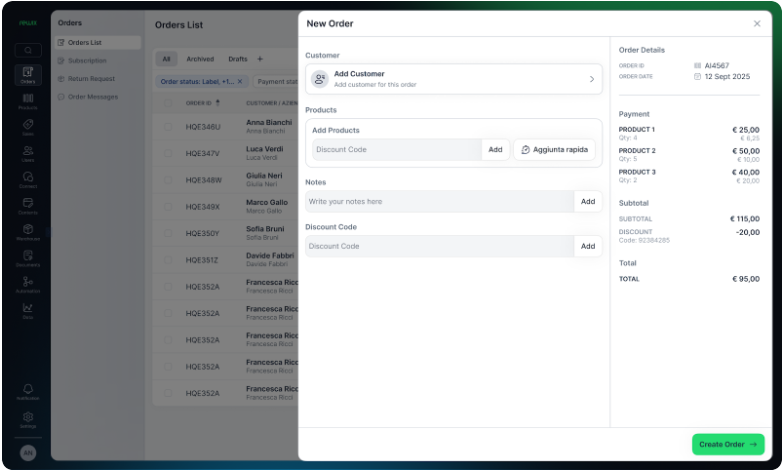
Task: Remove the Order status filter chip
Action: 240,82
